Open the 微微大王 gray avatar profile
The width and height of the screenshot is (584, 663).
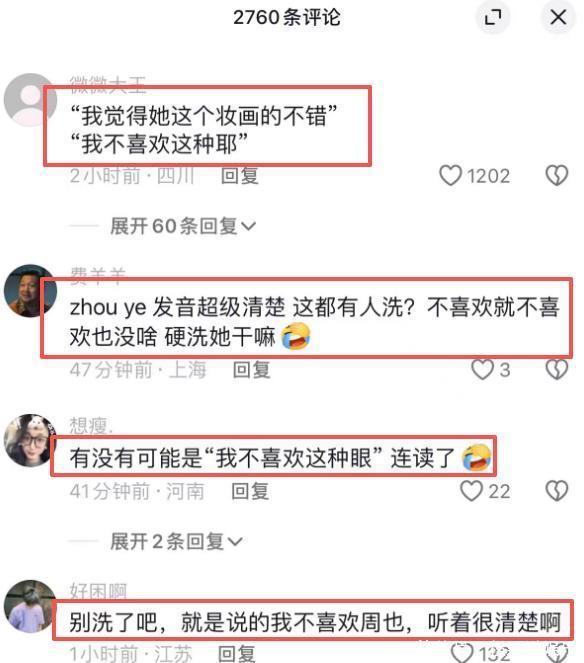tap(30, 100)
